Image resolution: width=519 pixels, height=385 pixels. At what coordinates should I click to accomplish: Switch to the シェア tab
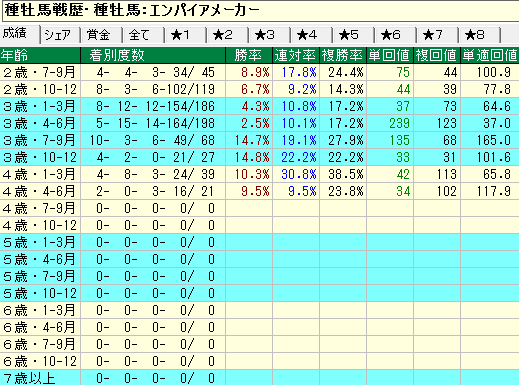click(x=60, y=35)
